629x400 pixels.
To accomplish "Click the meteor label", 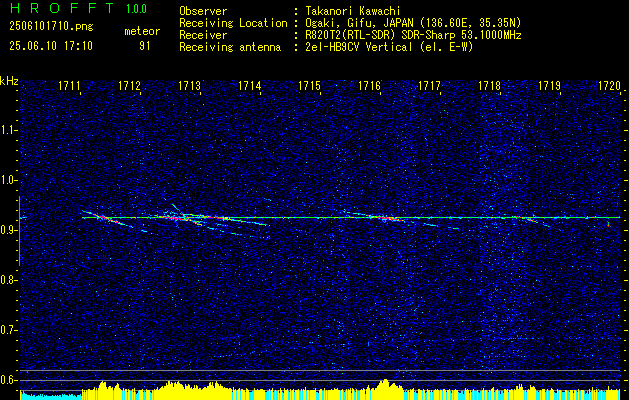I will 142,31.
